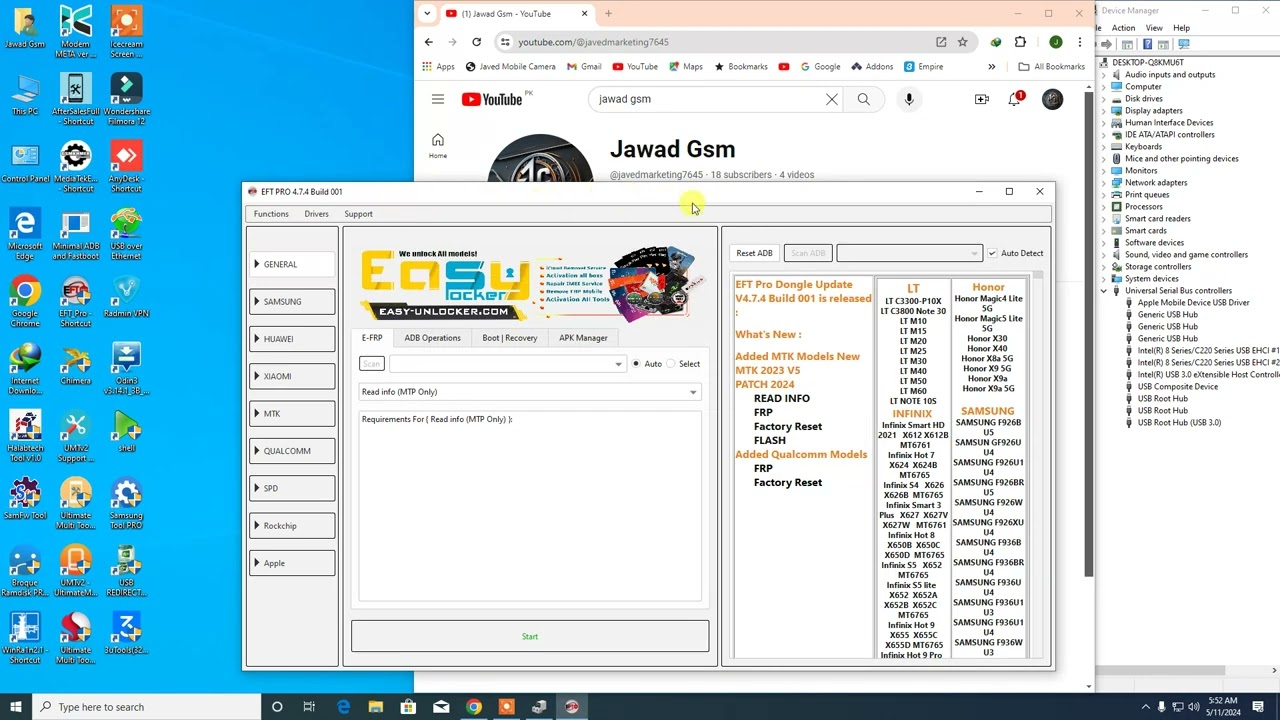The image size is (1280, 720).
Task: Select the HUAWEI category button
Action: pos(292,339)
